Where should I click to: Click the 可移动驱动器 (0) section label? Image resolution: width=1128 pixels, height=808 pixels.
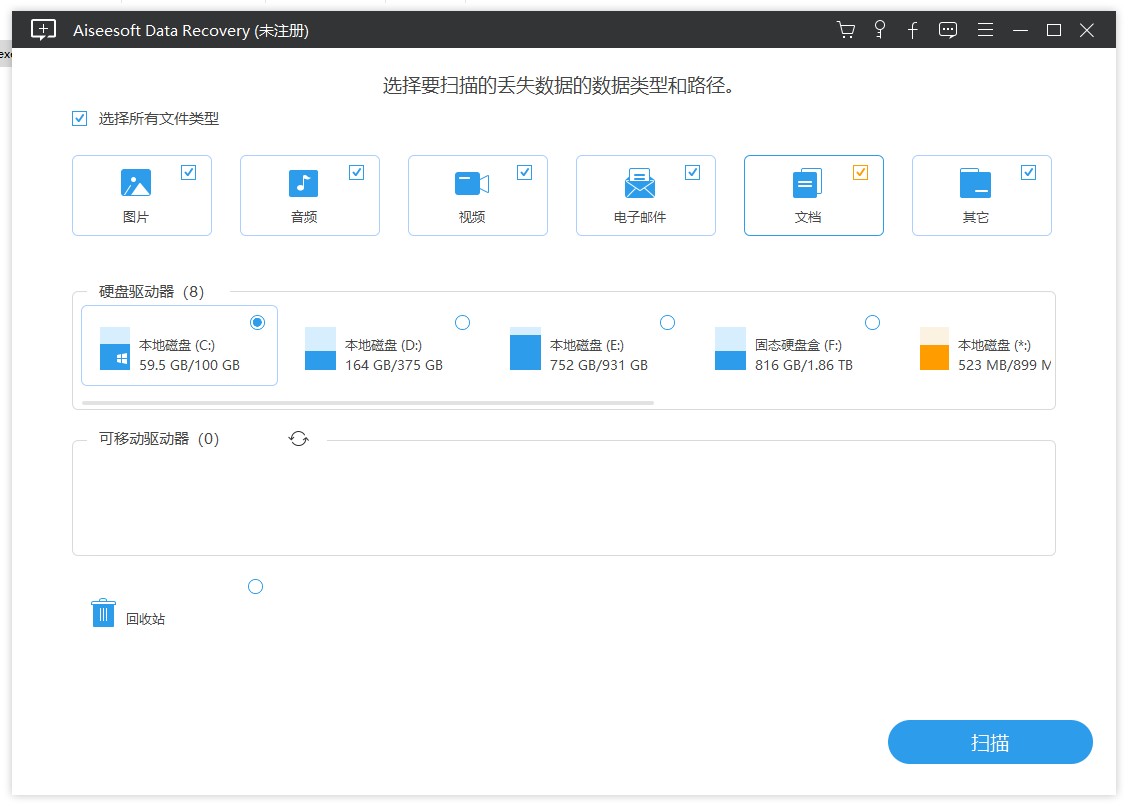[158, 439]
